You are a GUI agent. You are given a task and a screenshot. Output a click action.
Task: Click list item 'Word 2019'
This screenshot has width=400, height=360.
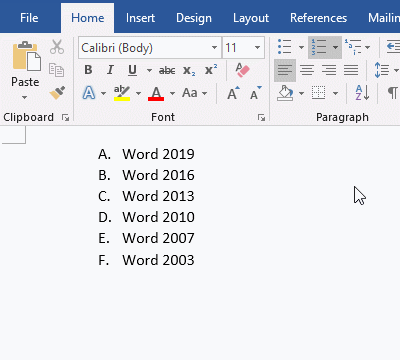click(158, 154)
